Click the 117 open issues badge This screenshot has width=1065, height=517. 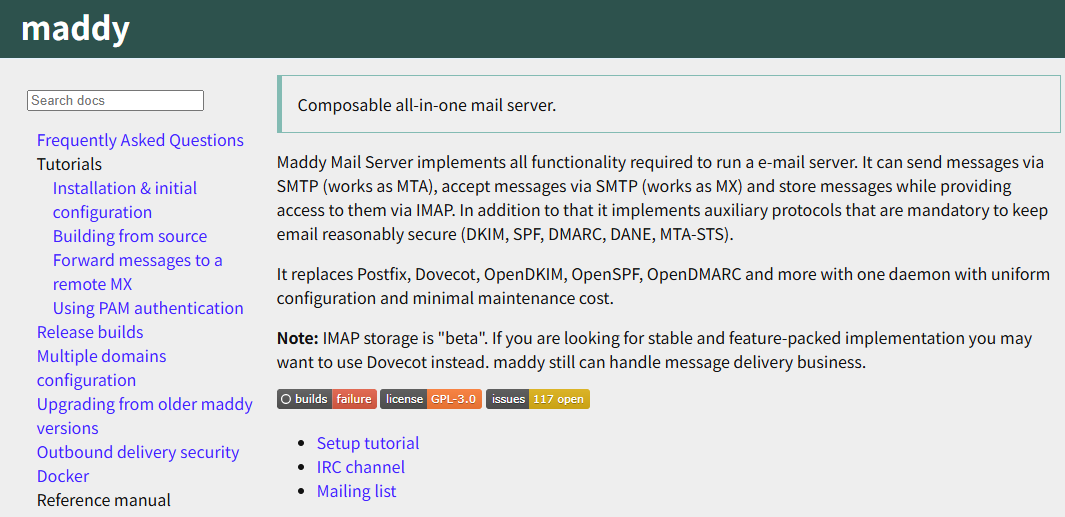tap(538, 399)
